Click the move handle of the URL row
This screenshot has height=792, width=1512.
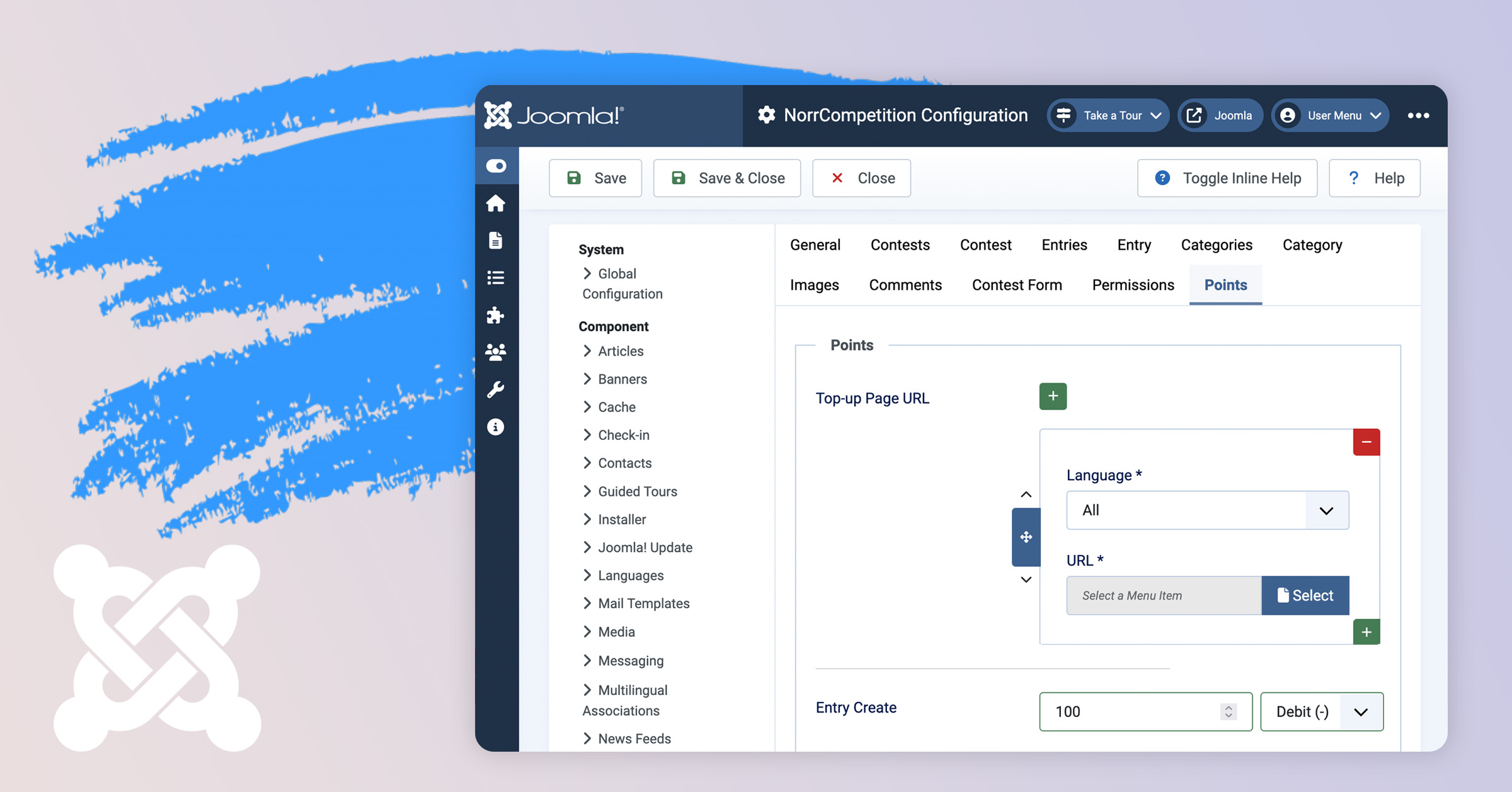point(1026,537)
